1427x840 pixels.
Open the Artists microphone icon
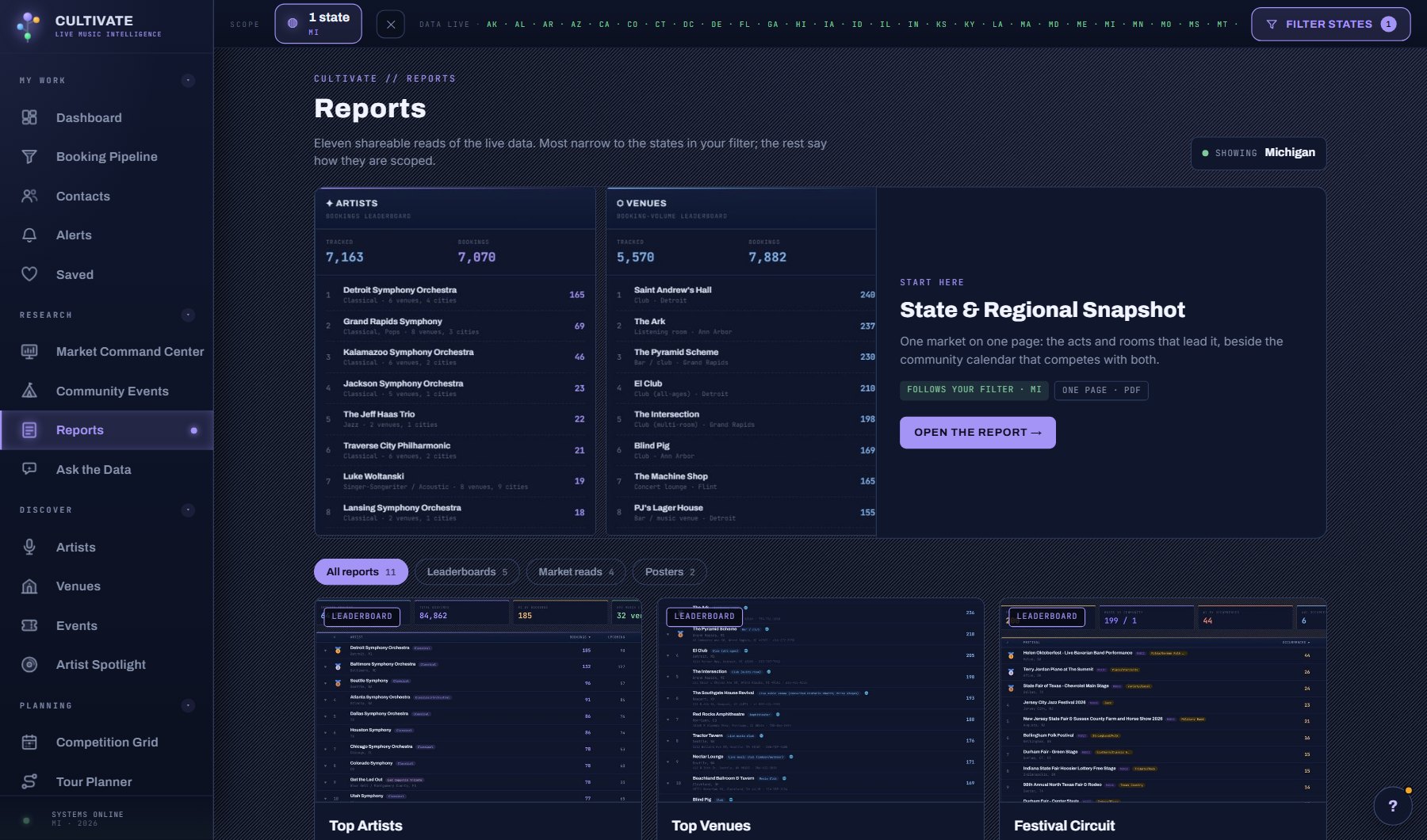29,547
